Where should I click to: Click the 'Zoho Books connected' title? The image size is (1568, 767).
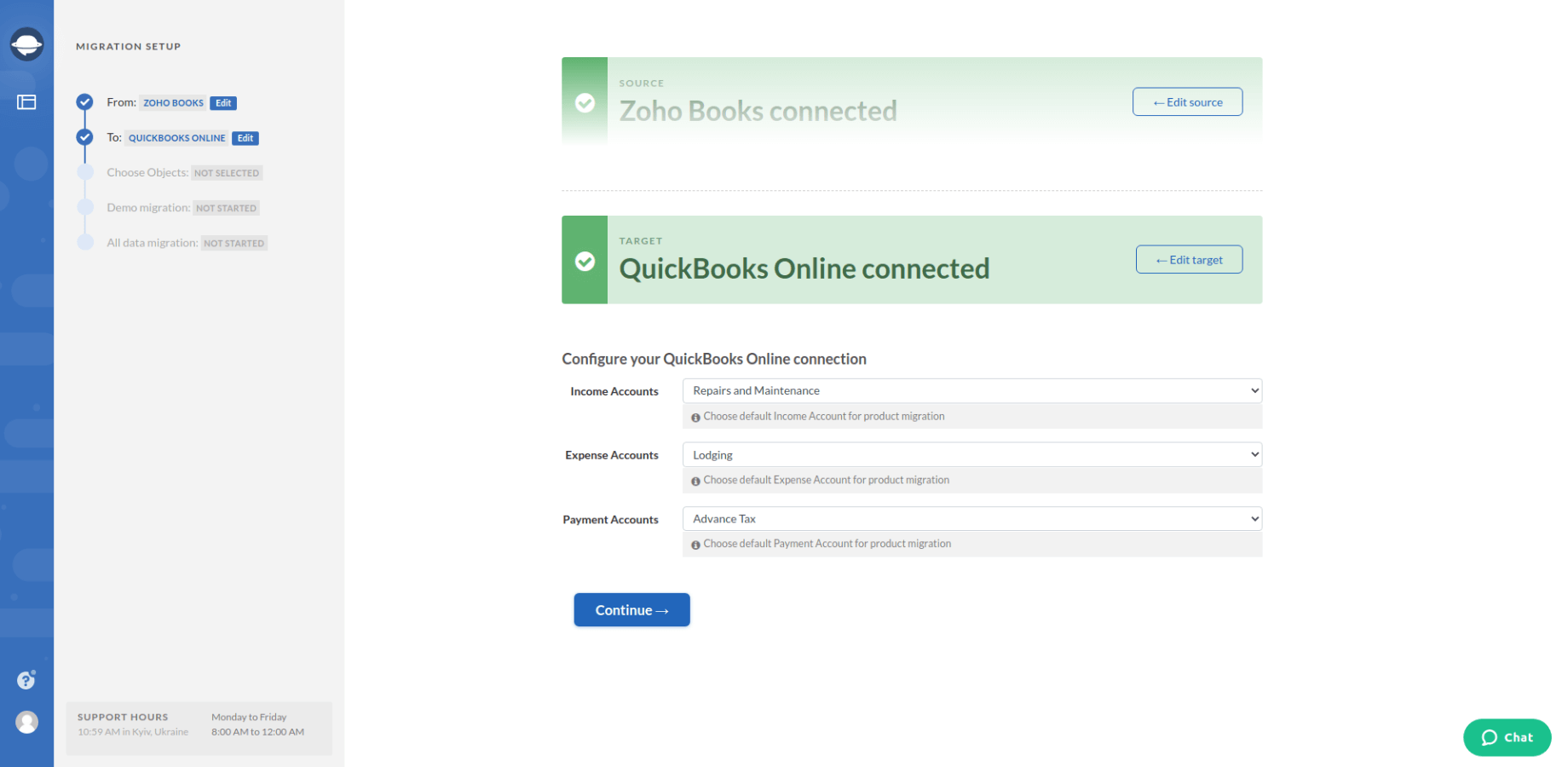pos(758,111)
